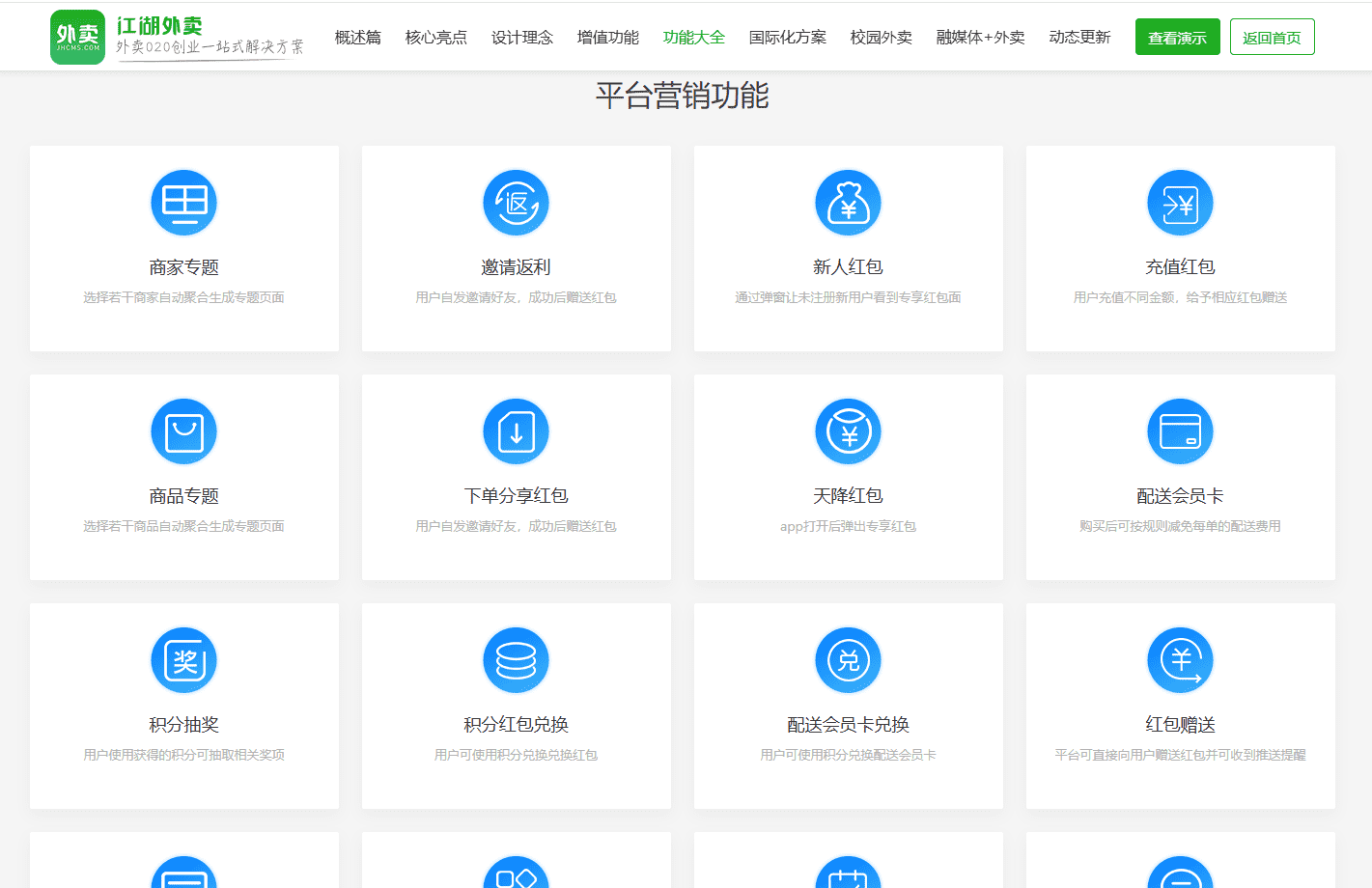Click the 红包赠送 card title

tap(1180, 725)
